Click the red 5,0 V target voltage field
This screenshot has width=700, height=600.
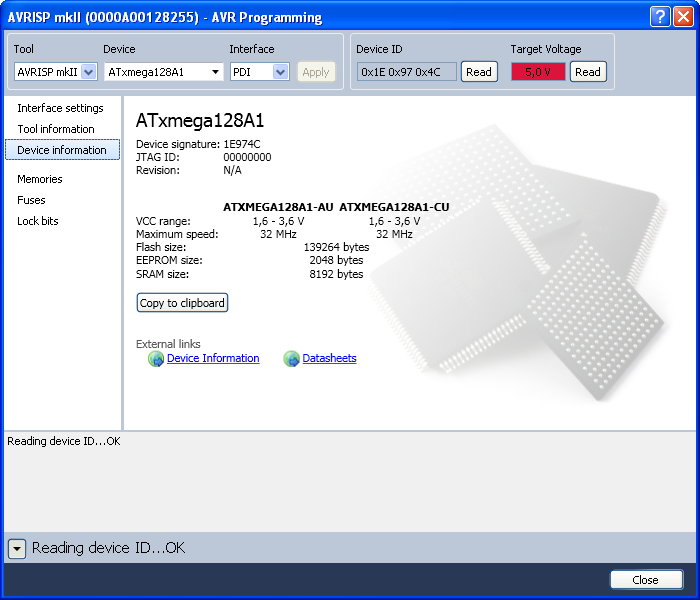(538, 72)
